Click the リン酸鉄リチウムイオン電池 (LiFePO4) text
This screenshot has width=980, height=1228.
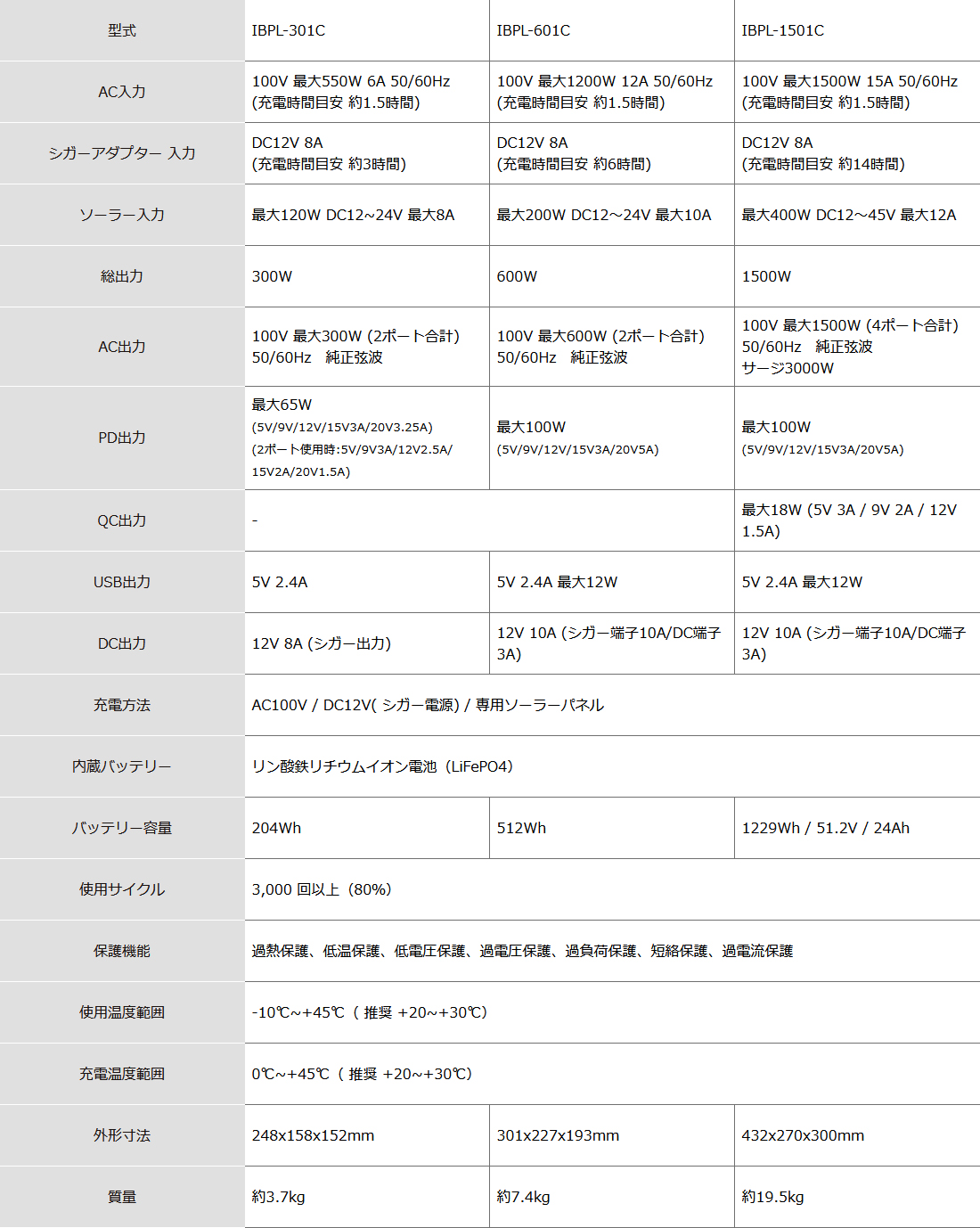[x=383, y=766]
